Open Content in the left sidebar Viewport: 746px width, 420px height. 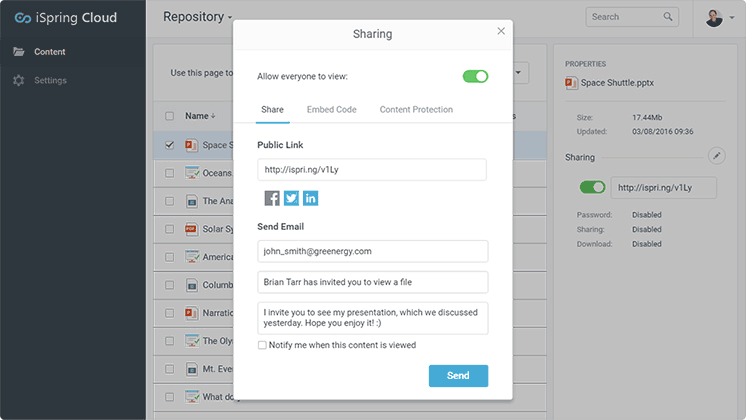point(50,52)
